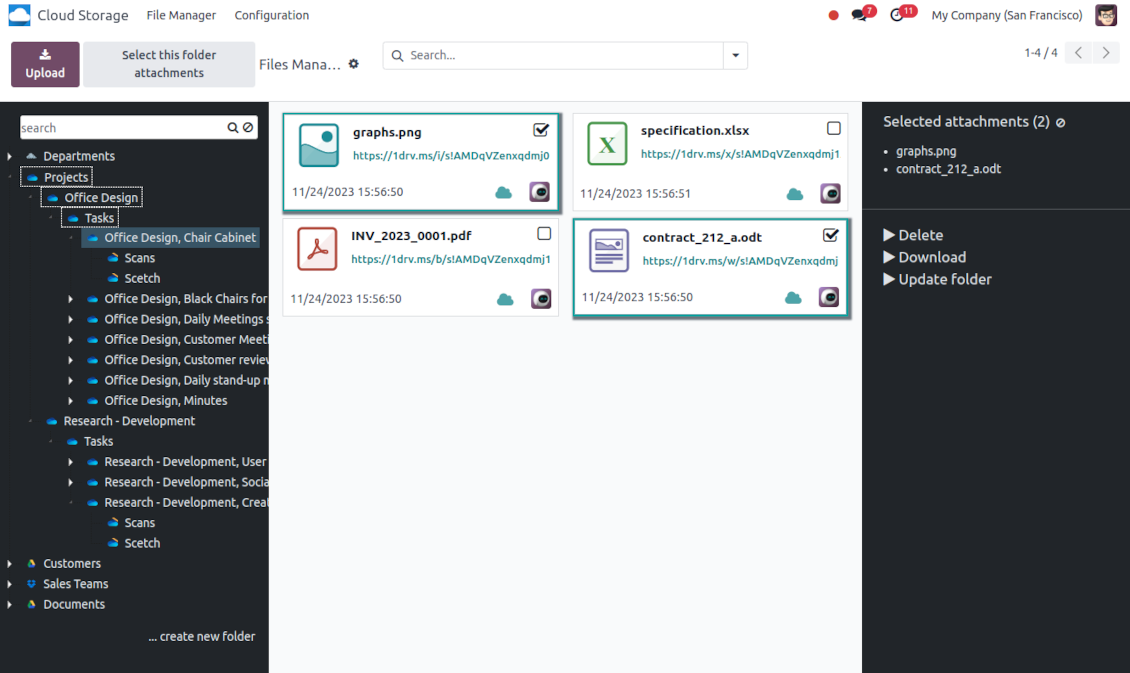Uncheck the contract_212_a.odt checkbox
Image resolution: width=1130 pixels, height=673 pixels.
click(x=830, y=235)
